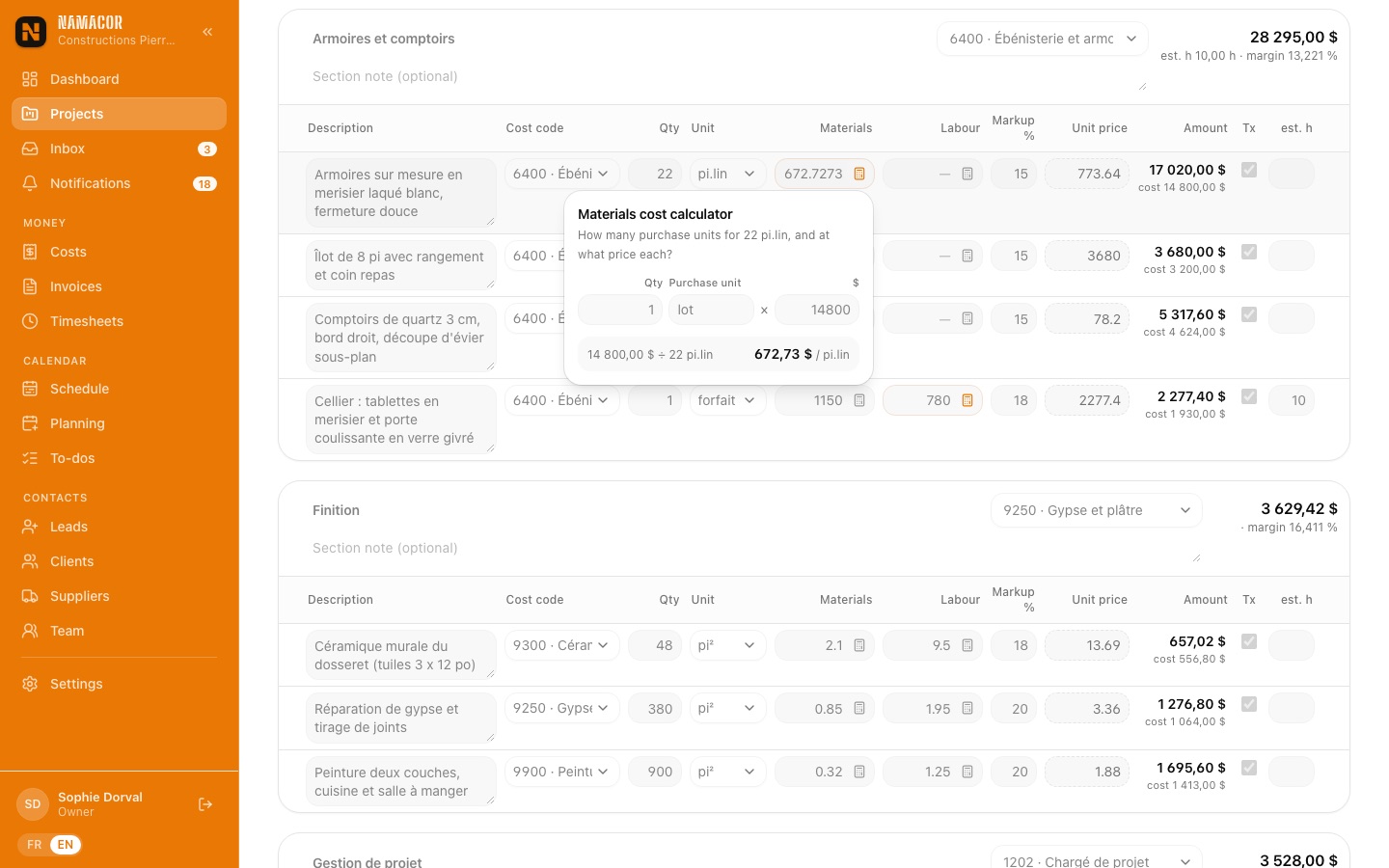Click the Namacor logo icon
The height and width of the screenshot is (868, 1389).
31,32
